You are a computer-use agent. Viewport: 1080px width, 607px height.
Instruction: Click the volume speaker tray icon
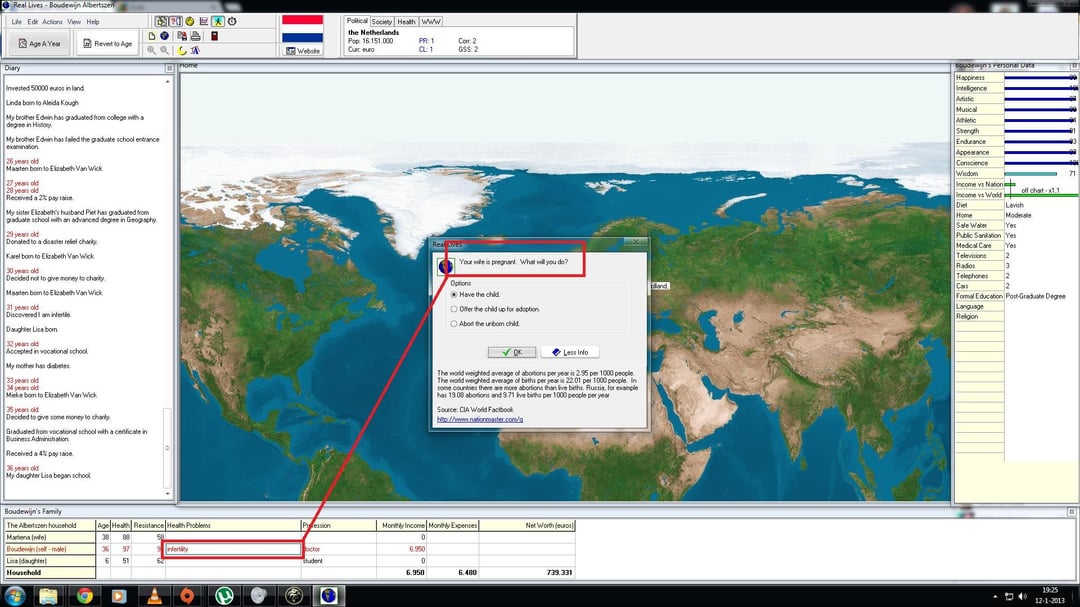click(x=1022, y=597)
